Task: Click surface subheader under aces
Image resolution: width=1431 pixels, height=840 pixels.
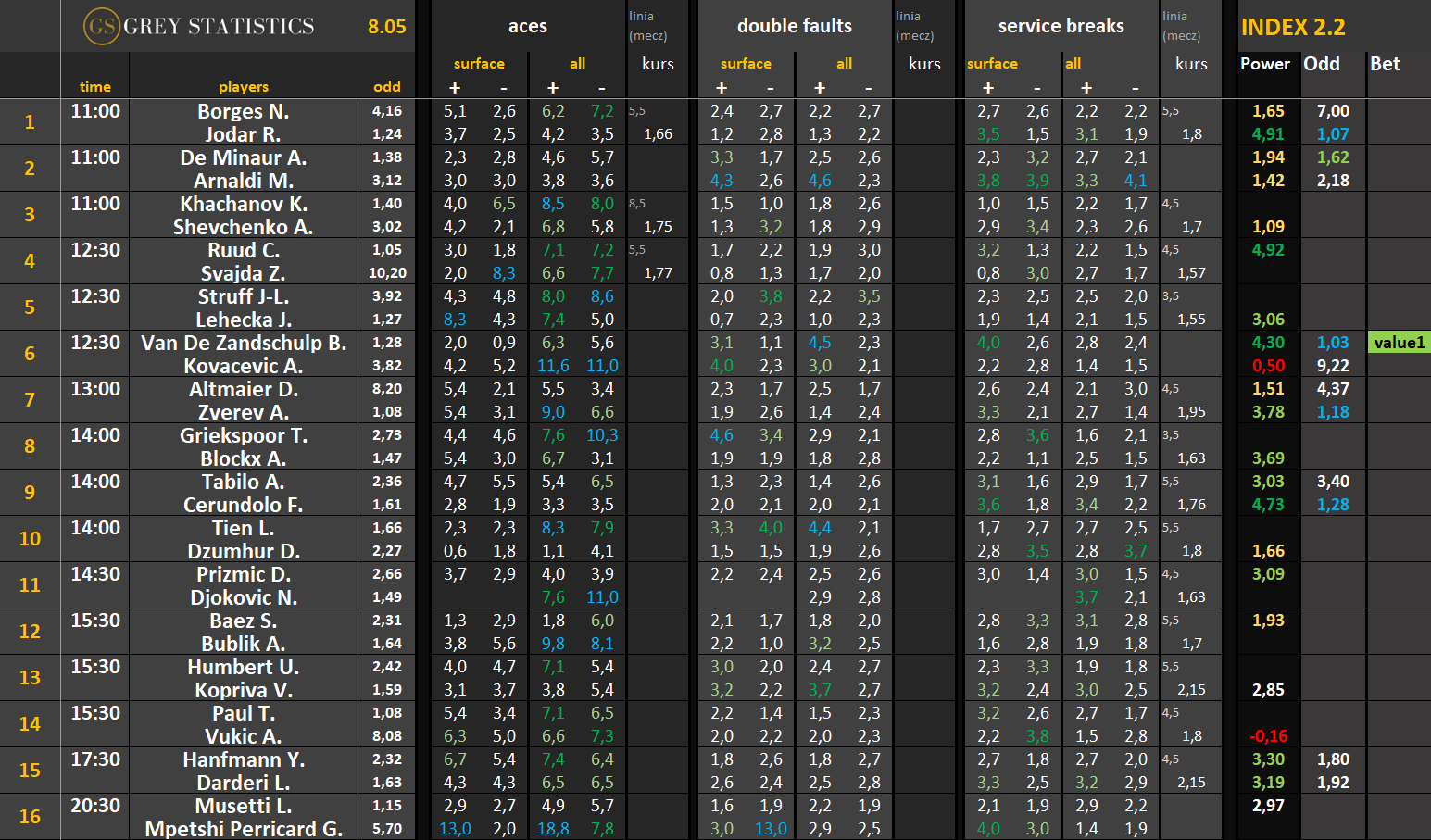Action: pos(479,64)
